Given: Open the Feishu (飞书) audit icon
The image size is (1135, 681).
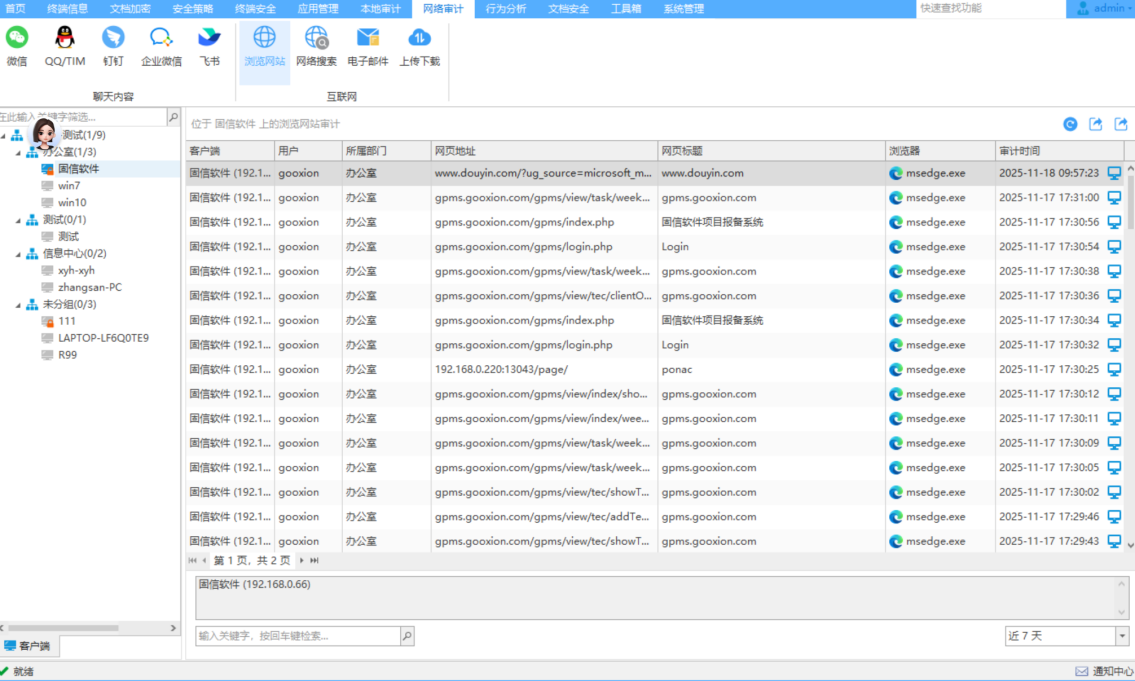Looking at the screenshot, I should [209, 46].
